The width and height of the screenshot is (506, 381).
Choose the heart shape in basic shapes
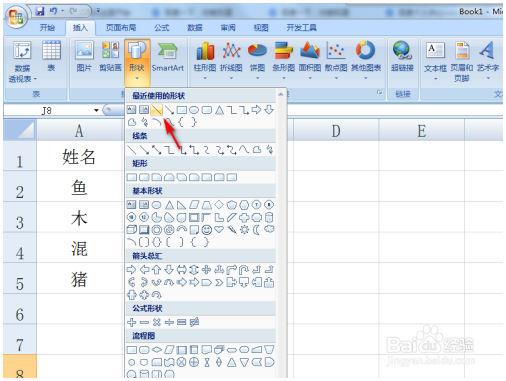[x=219, y=229]
